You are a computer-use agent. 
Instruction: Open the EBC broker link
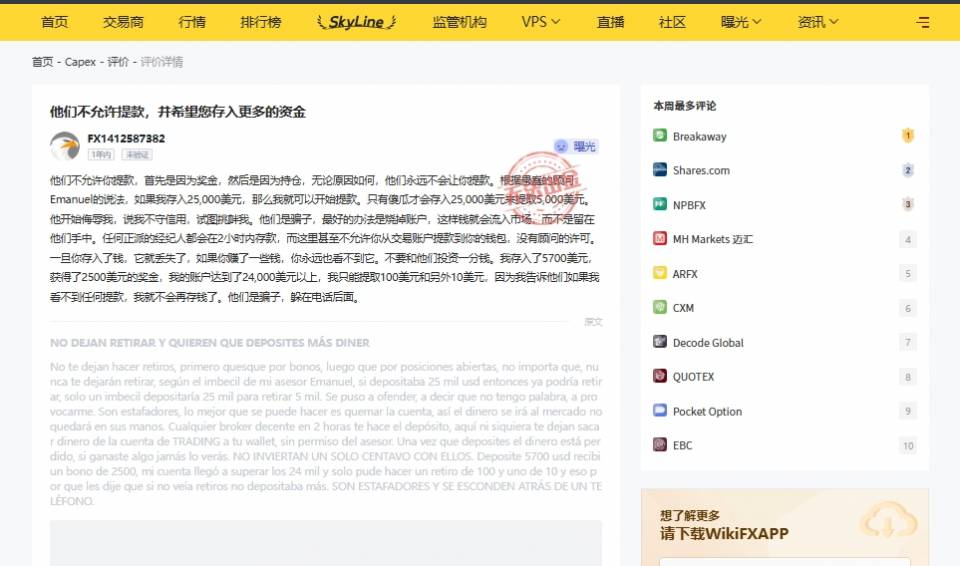tap(683, 445)
